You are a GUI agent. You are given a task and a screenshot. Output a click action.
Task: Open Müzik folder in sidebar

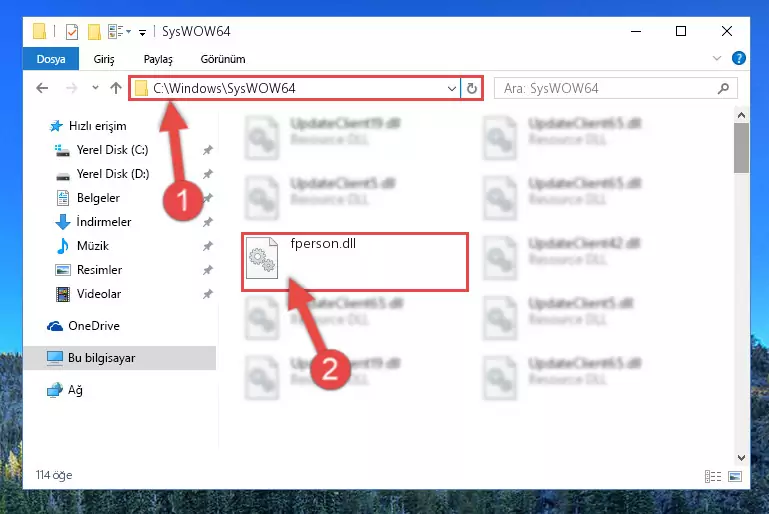[93, 246]
